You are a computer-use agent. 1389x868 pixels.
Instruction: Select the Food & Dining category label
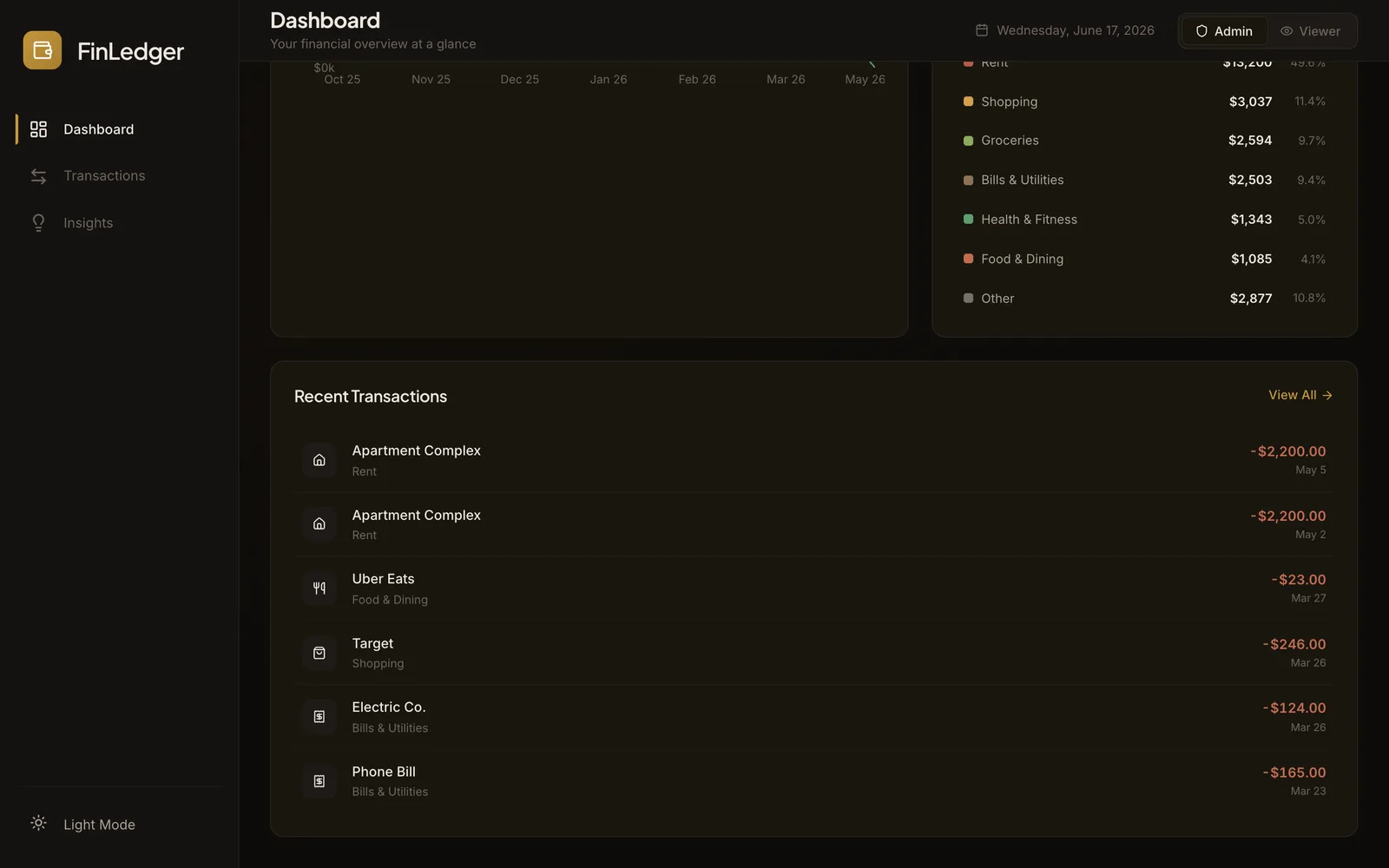click(1022, 259)
